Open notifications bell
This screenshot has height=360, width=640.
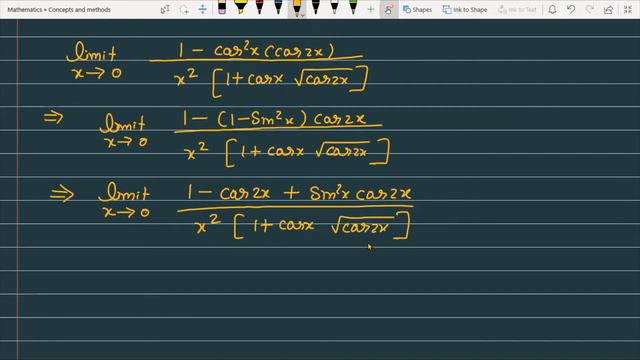coord(552,9)
